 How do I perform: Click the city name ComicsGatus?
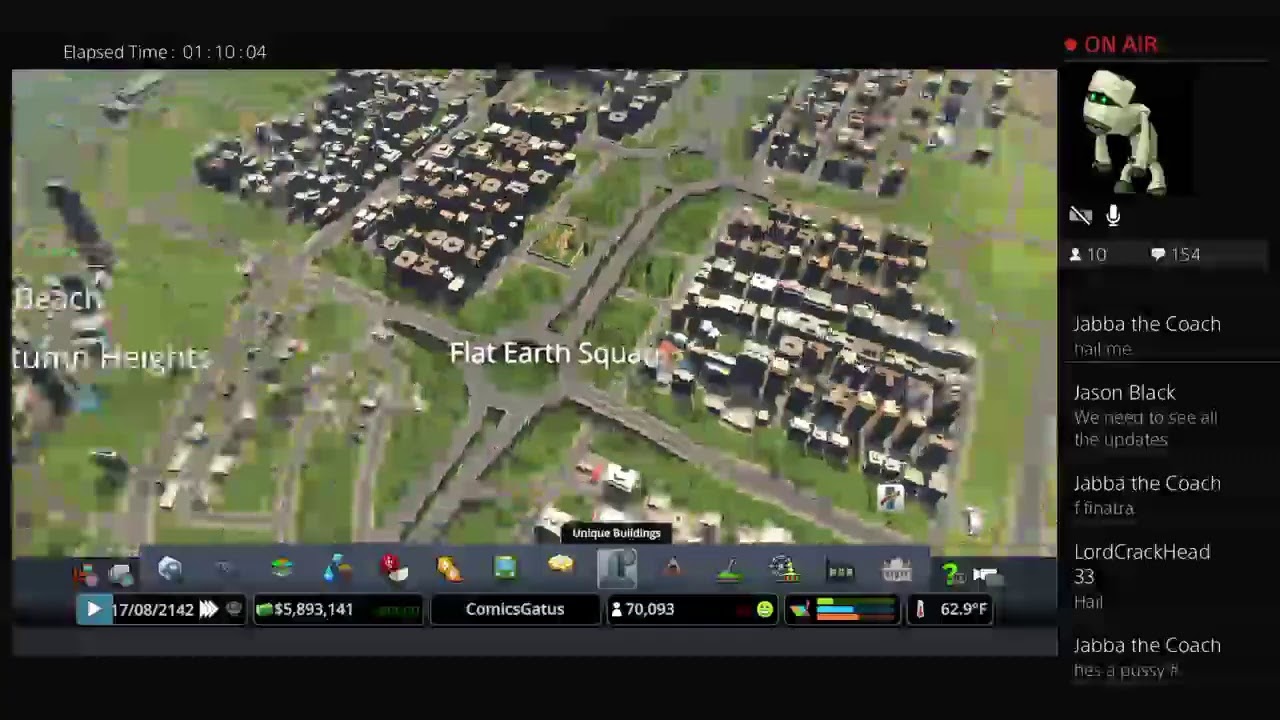coord(514,609)
